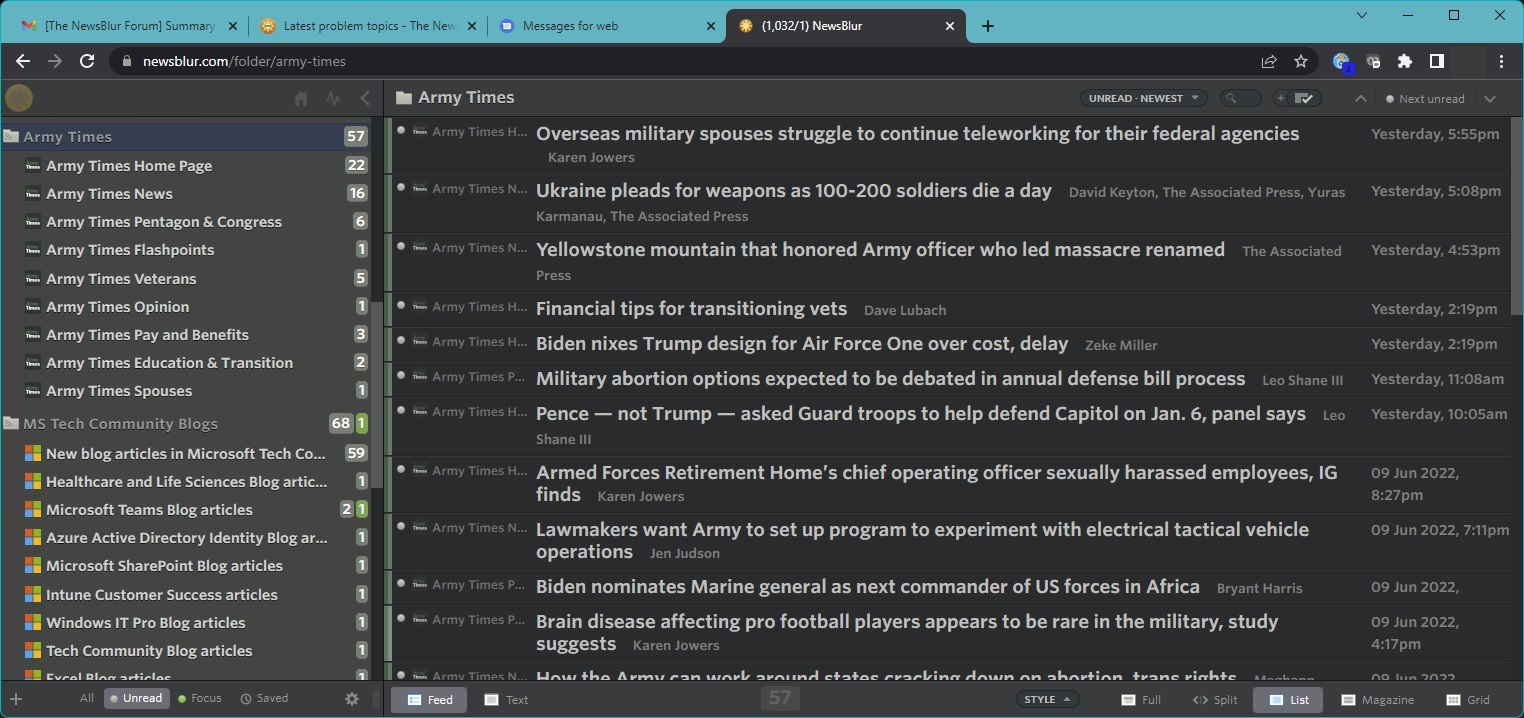
Task: Share this page from the address bar
Action: 1269,61
